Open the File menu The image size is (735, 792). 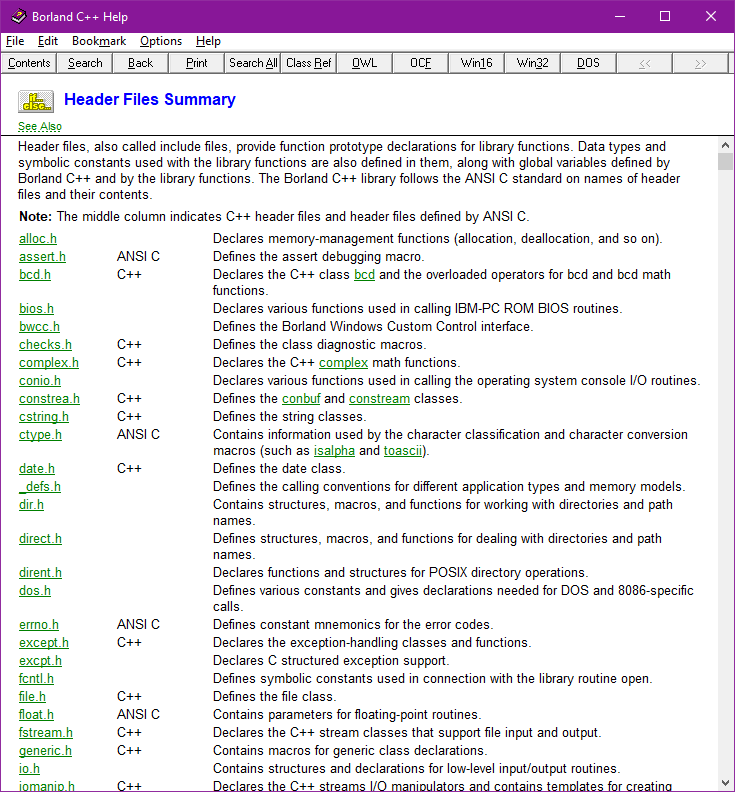(15, 41)
